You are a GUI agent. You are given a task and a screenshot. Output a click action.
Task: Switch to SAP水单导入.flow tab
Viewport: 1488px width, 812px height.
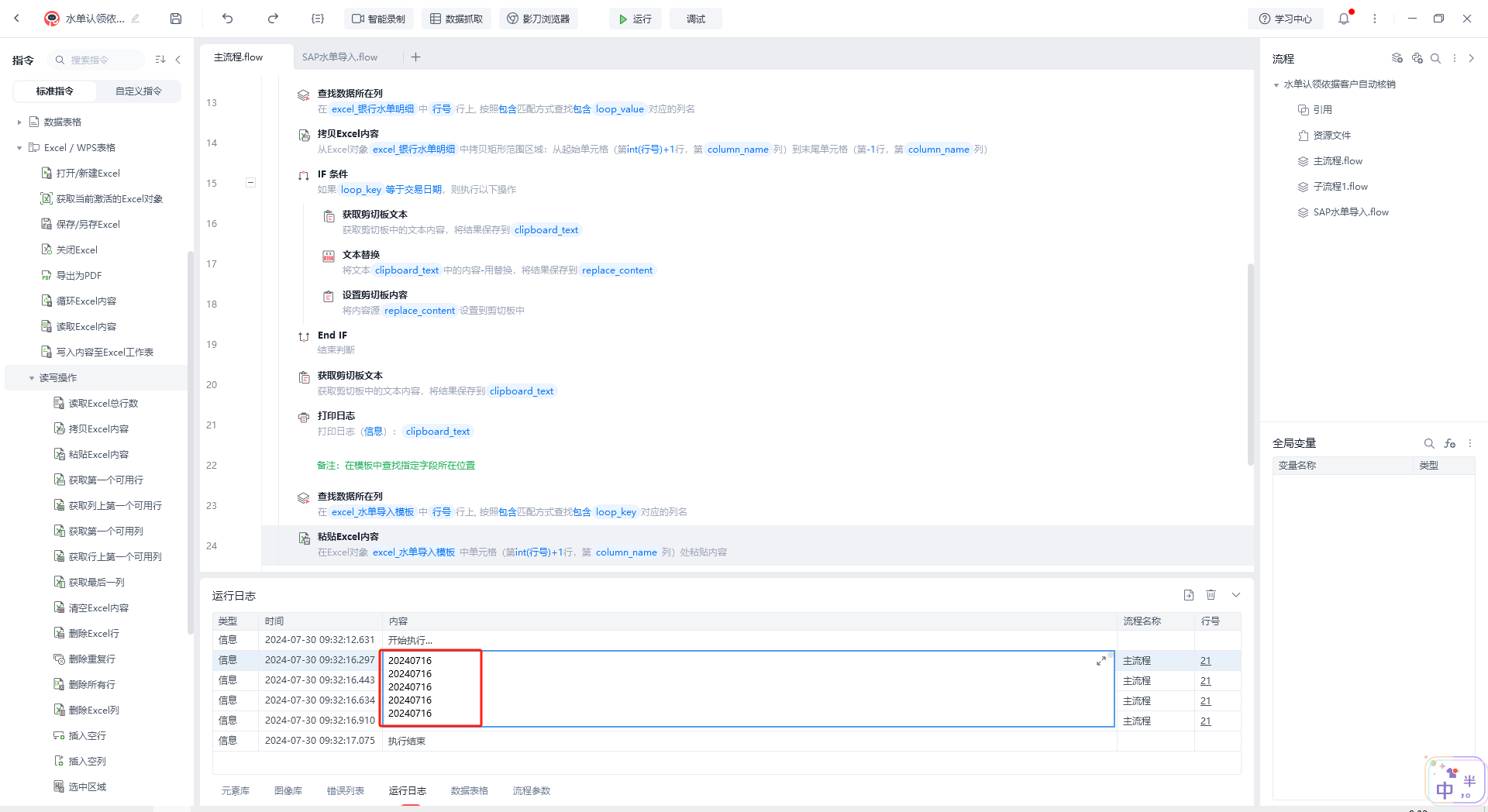tap(340, 57)
